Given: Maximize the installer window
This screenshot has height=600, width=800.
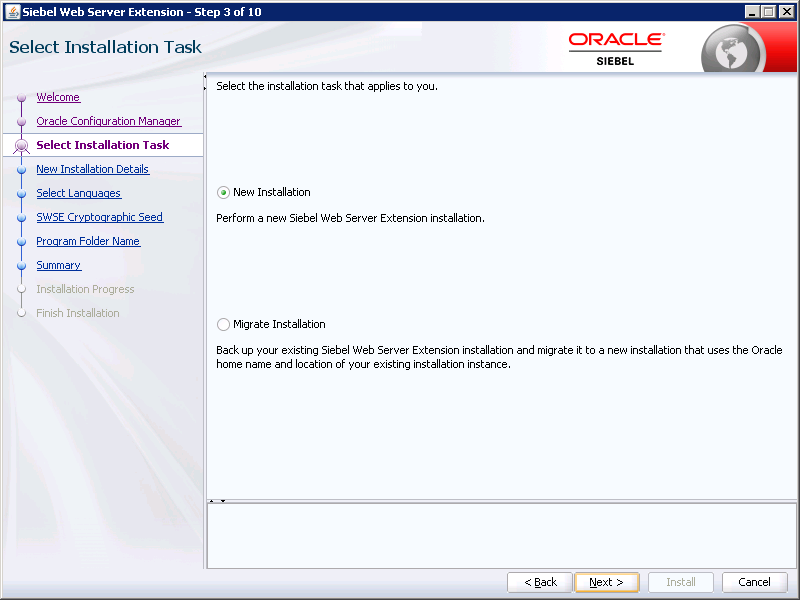Looking at the screenshot, I should click(x=769, y=11).
